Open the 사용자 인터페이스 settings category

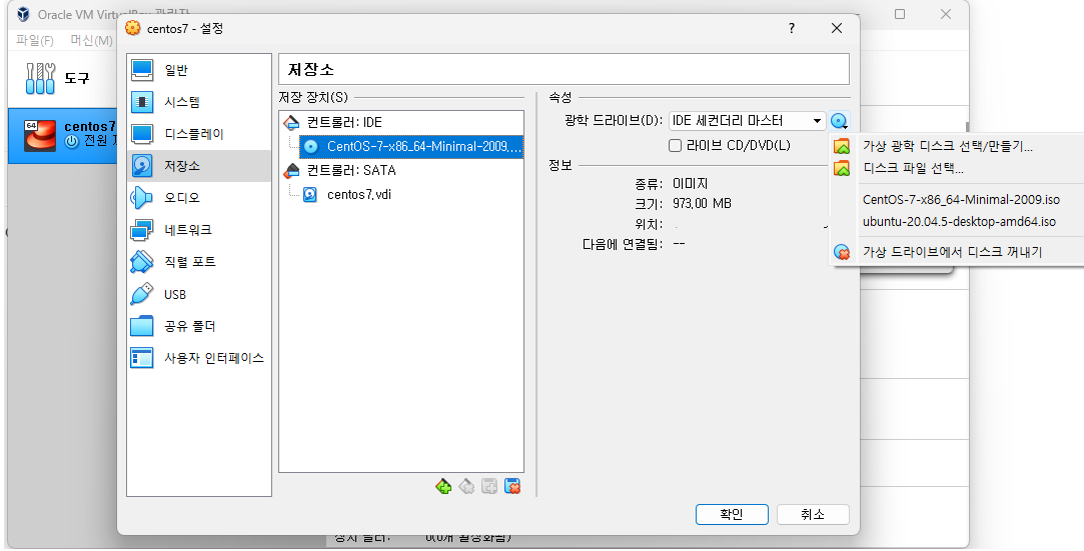pyautogui.click(x=199, y=358)
